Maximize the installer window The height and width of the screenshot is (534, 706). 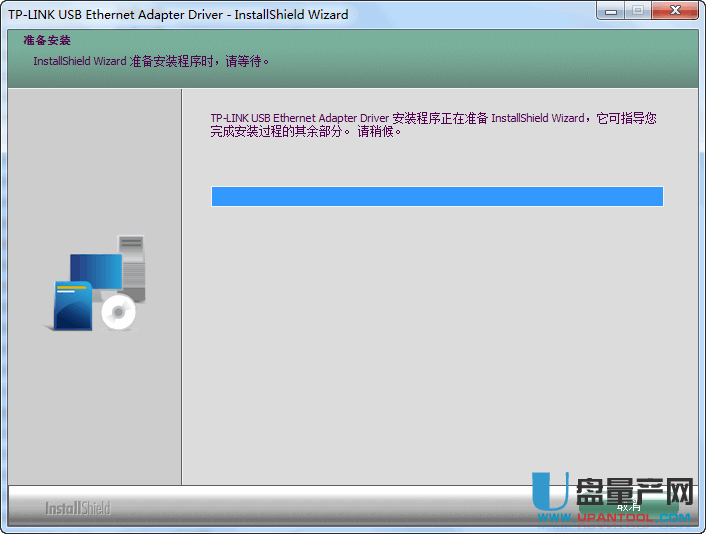point(638,12)
